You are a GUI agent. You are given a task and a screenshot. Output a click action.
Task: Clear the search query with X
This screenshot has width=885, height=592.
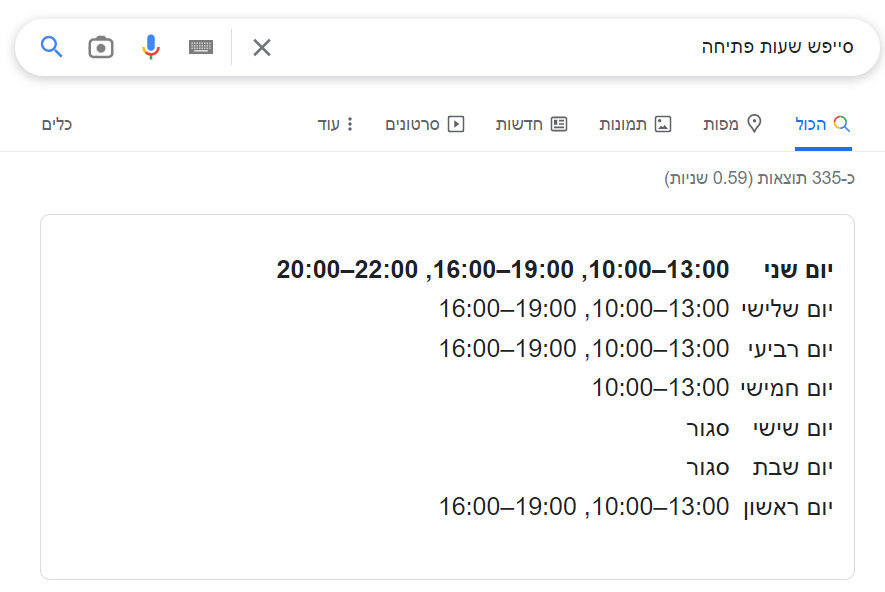pos(262,47)
